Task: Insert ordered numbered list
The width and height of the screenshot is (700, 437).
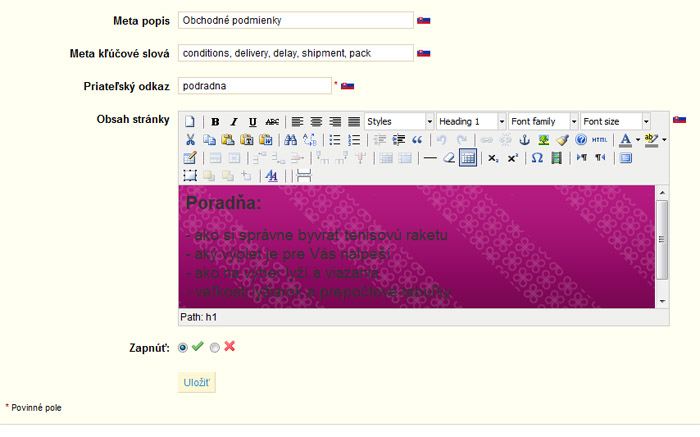Action: tap(354, 140)
